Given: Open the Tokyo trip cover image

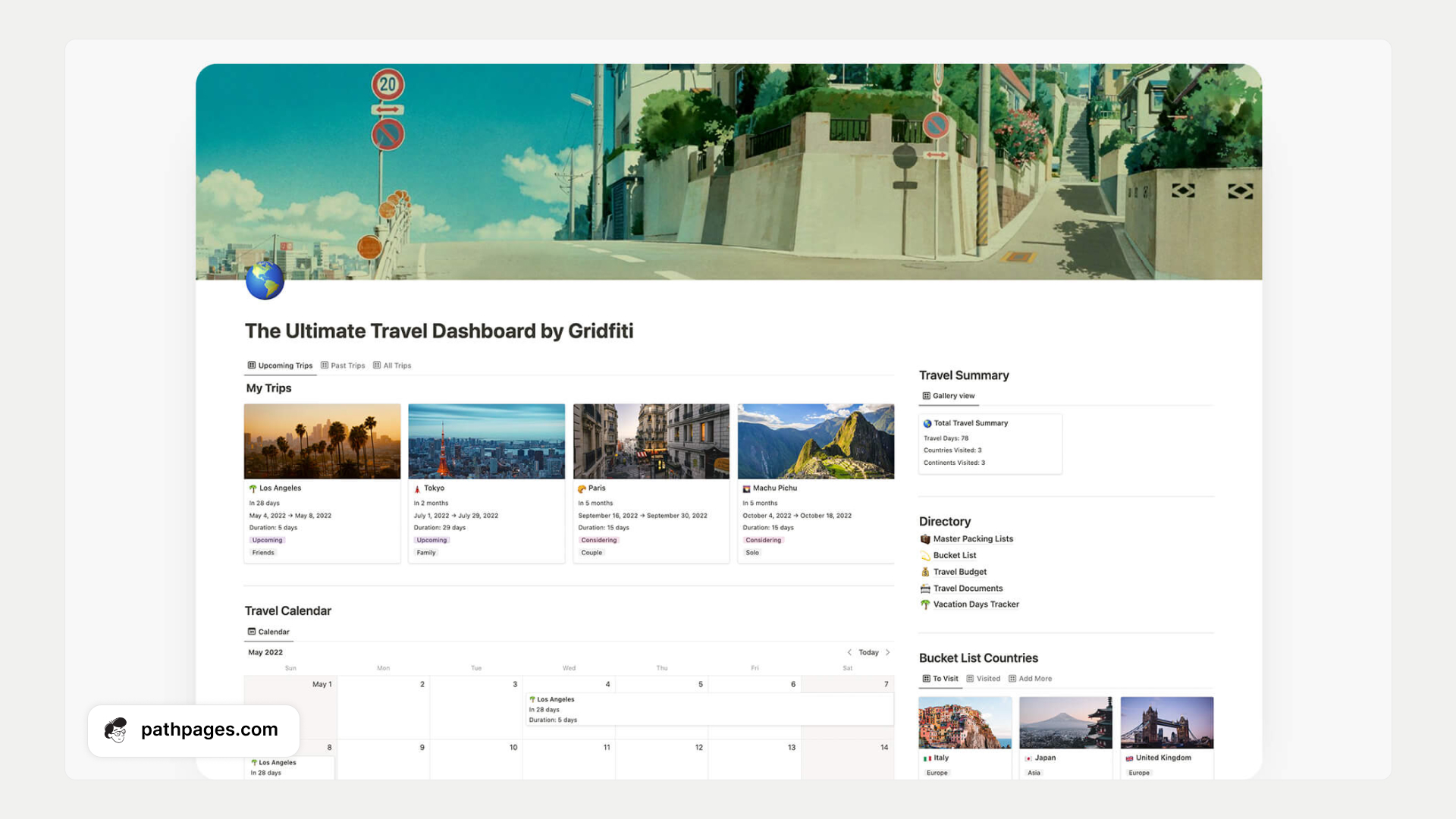Looking at the screenshot, I should 487,441.
